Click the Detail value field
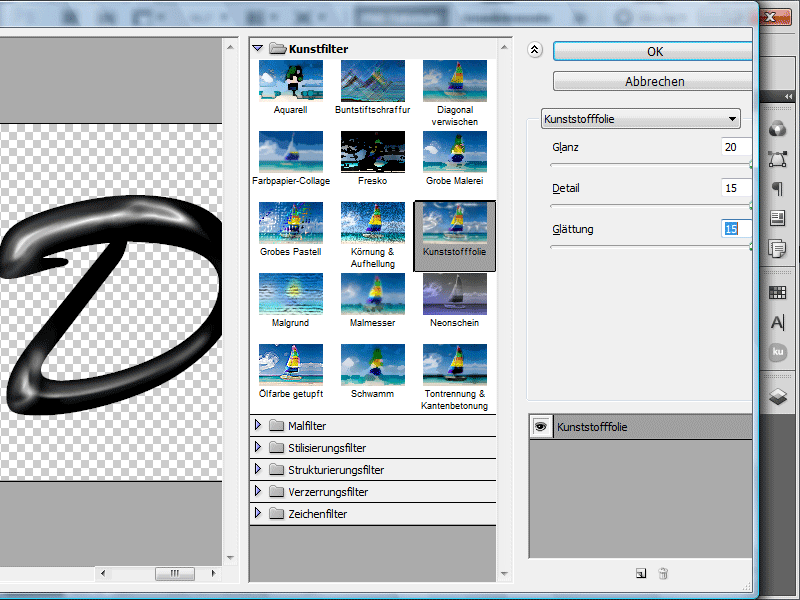The image size is (800, 600). (737, 188)
